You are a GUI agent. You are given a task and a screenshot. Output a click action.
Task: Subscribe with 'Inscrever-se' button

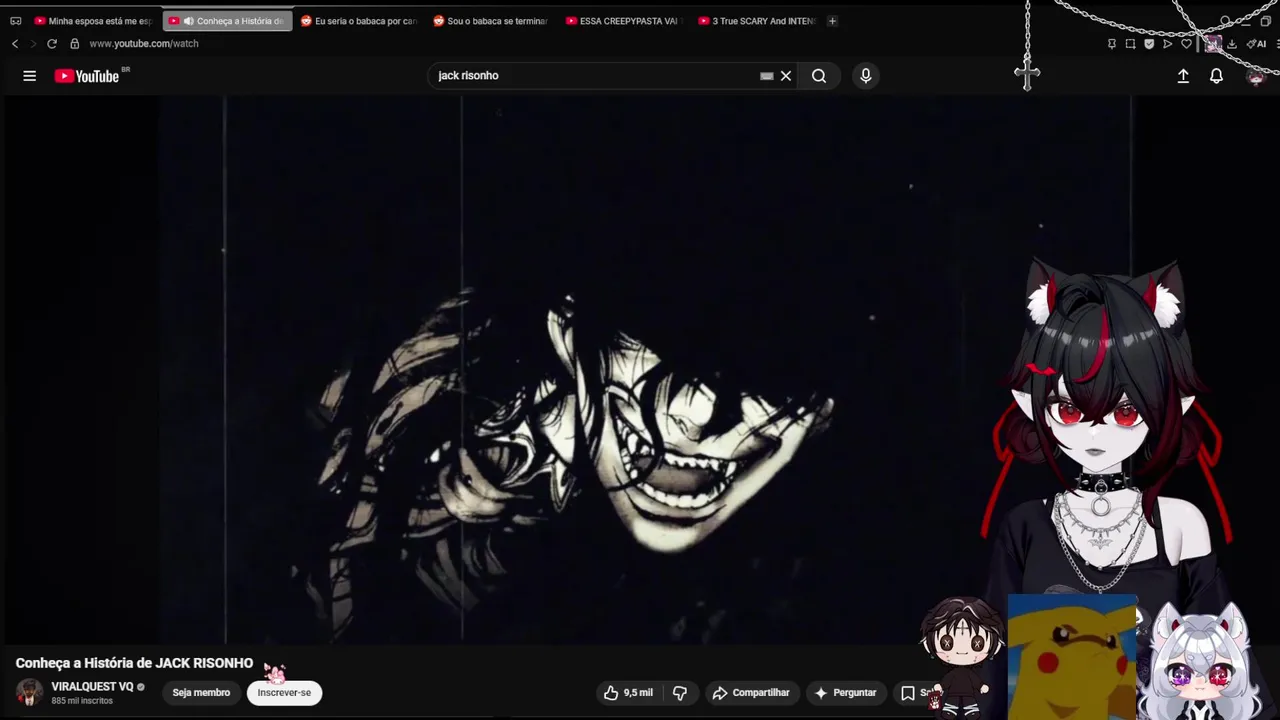pos(284,692)
